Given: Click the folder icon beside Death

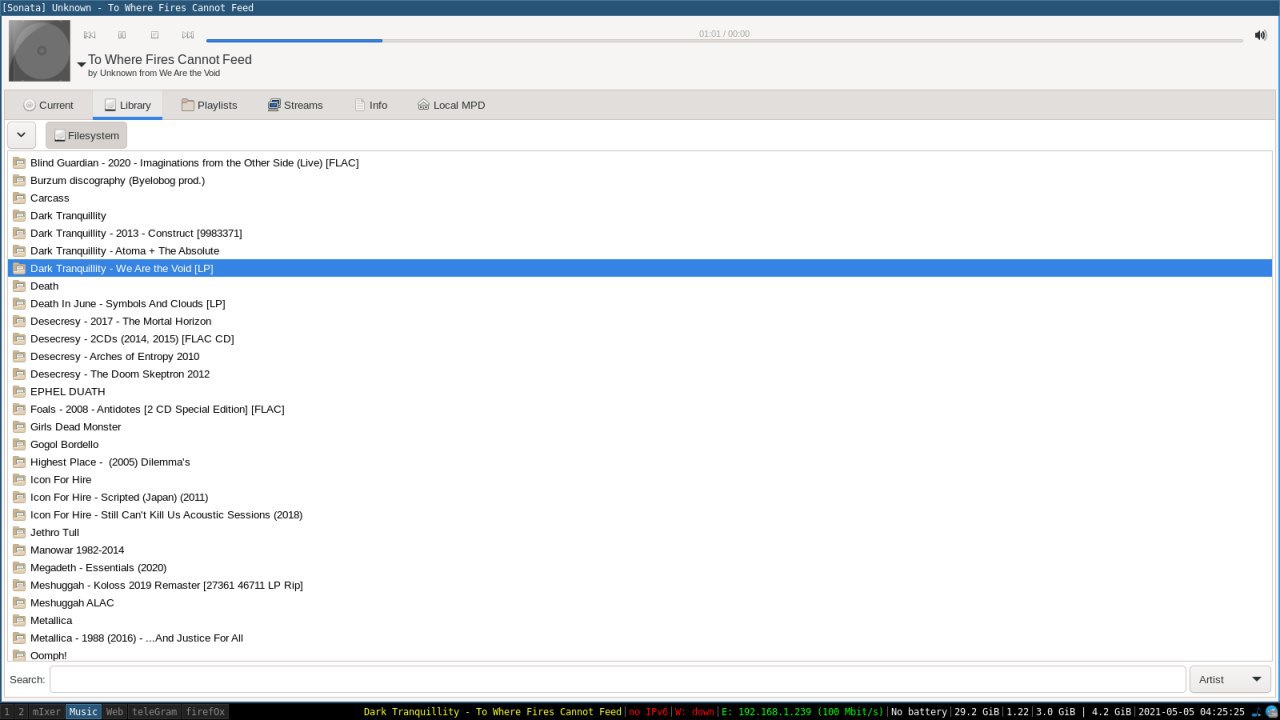Looking at the screenshot, I should (x=19, y=286).
